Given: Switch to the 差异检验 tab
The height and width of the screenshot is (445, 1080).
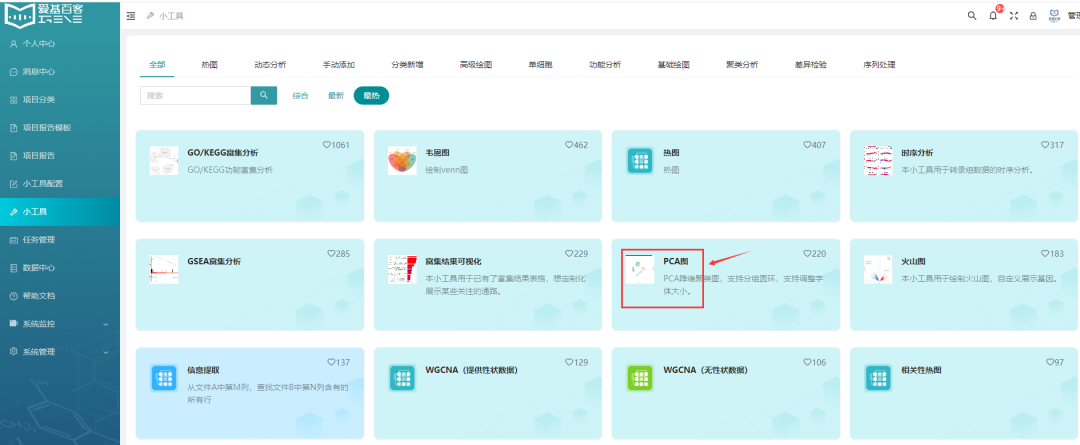Looking at the screenshot, I should coord(811,65).
